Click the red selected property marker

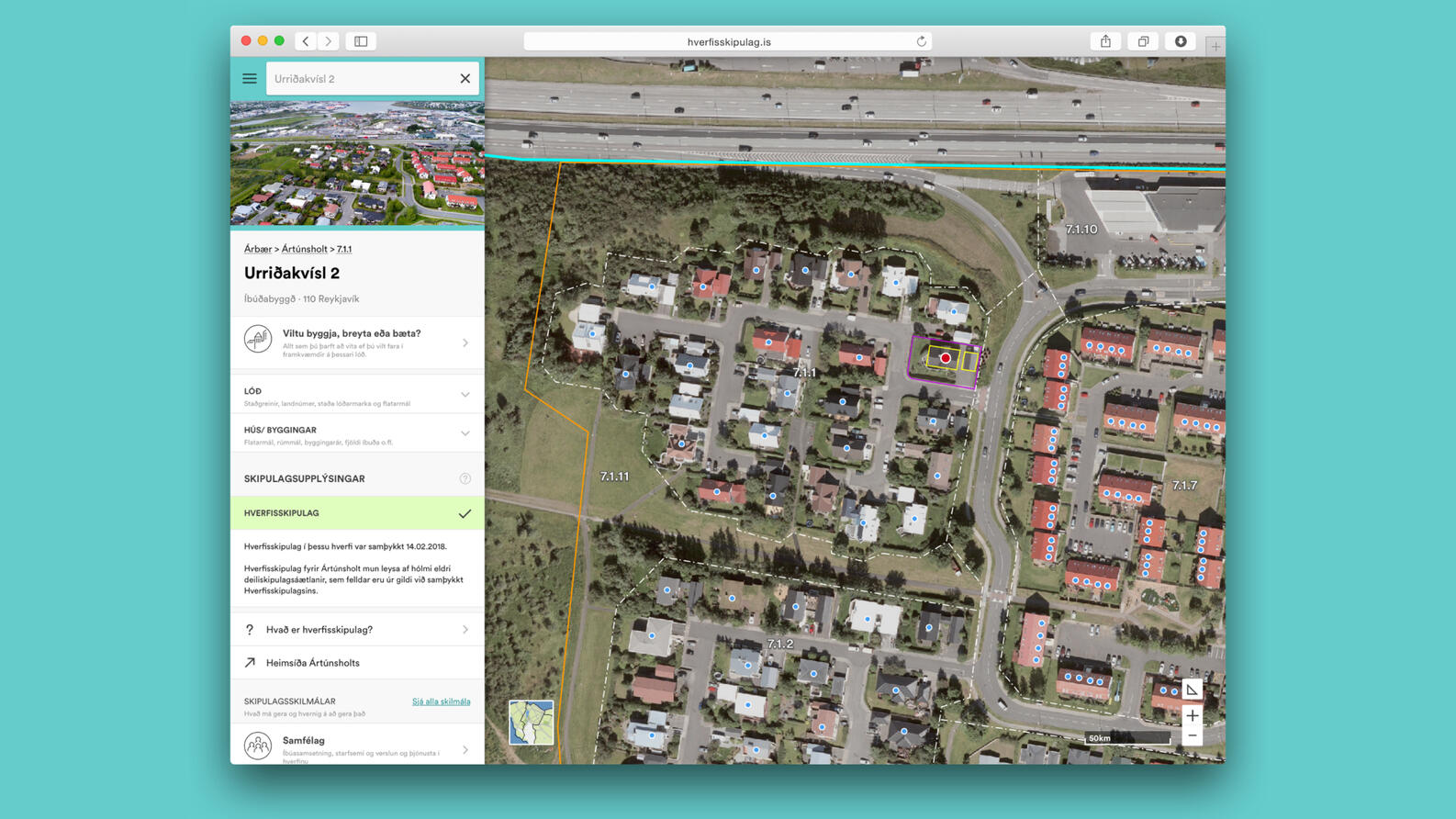coord(945,358)
